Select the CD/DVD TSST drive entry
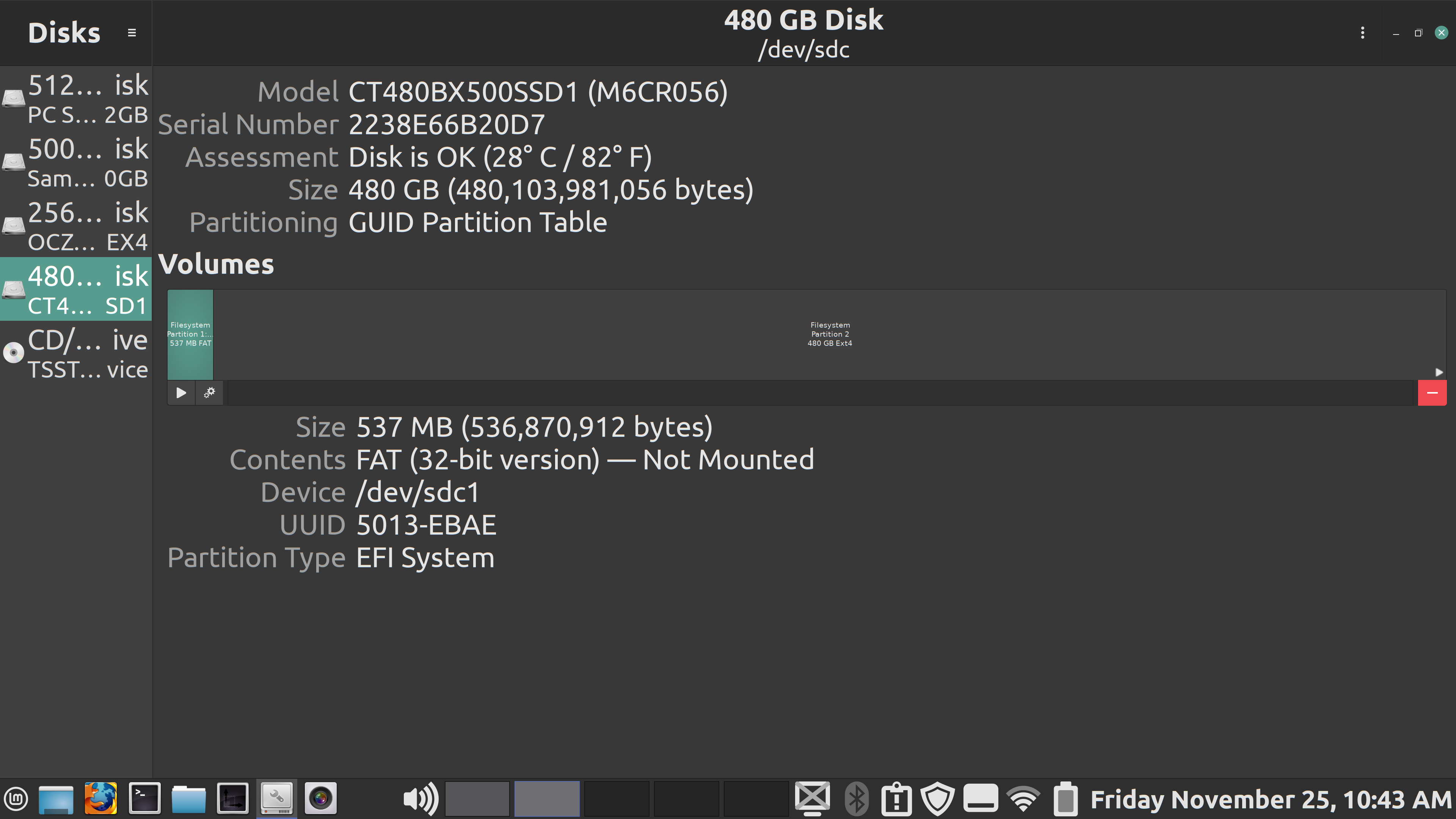1456x819 pixels. tap(76, 353)
